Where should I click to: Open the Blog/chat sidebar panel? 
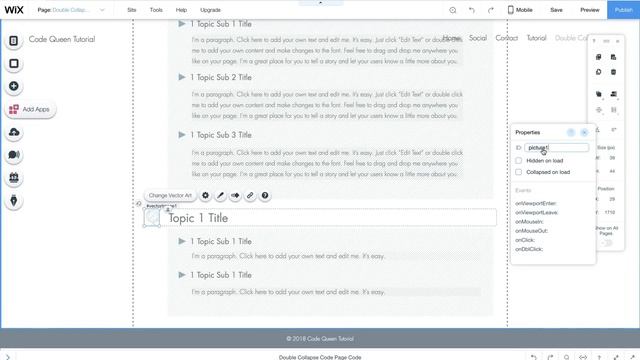13,155
